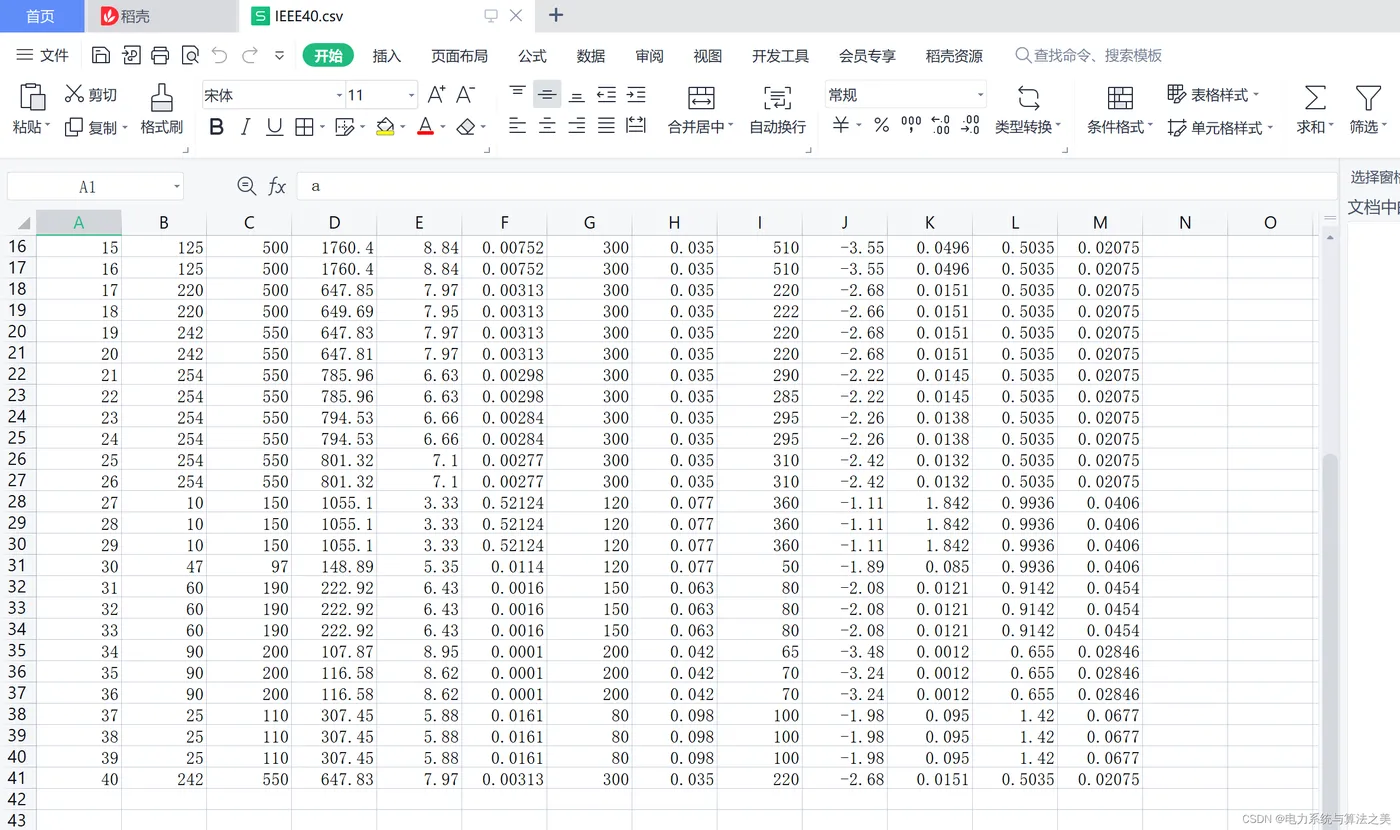Click the Undo arrow
Screen dimensions: 1400x830
pos(219,55)
